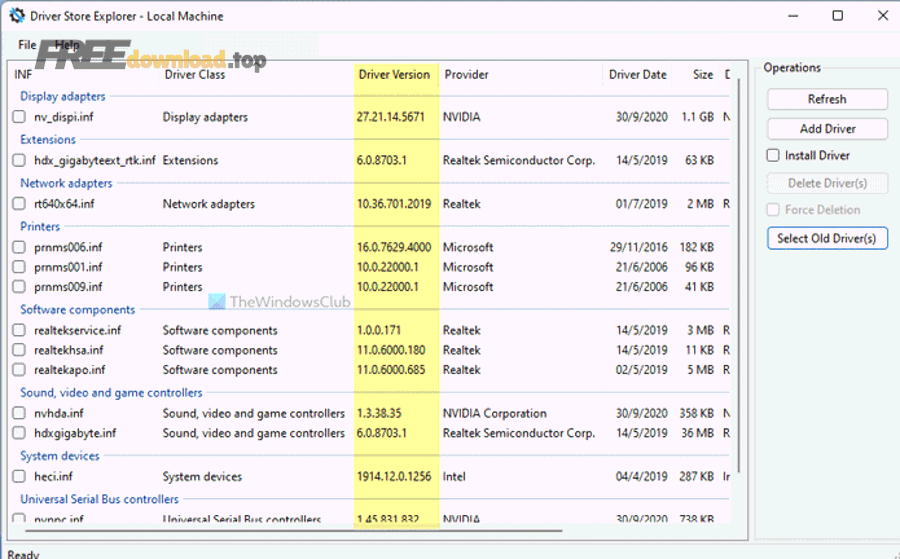Check the realtekservice.inf checkbox
The image size is (900, 559).
[x=19, y=330]
